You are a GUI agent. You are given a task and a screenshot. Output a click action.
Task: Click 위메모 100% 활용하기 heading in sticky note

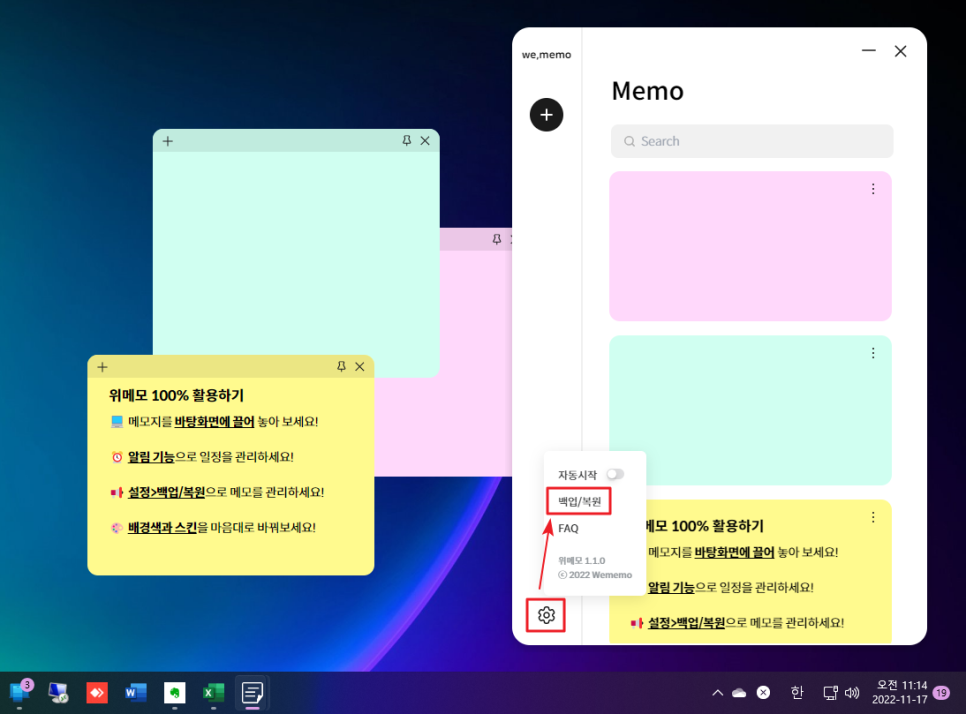point(176,395)
